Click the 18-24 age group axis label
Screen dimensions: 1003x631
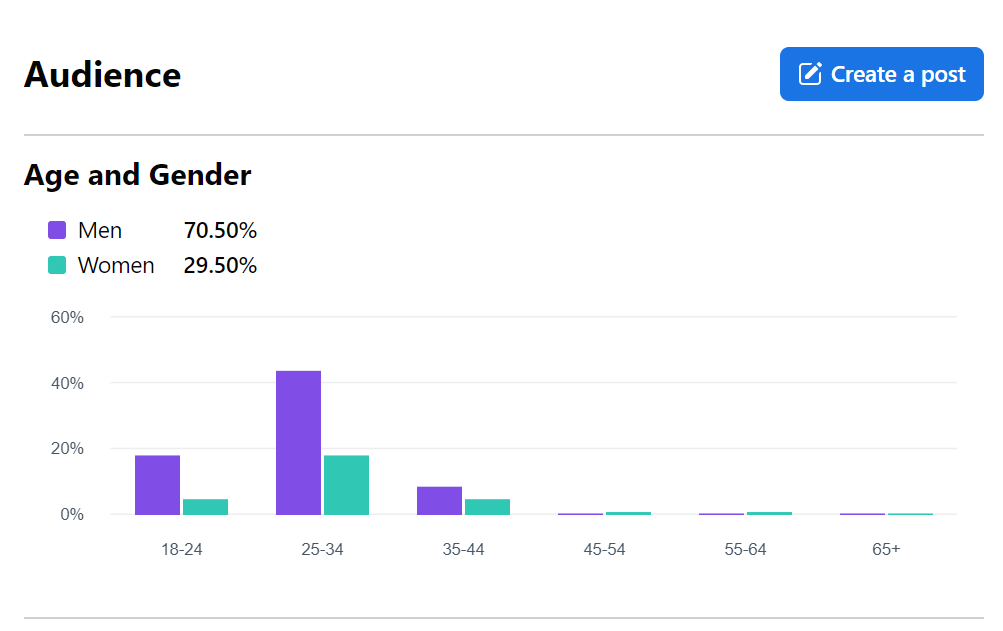(181, 549)
